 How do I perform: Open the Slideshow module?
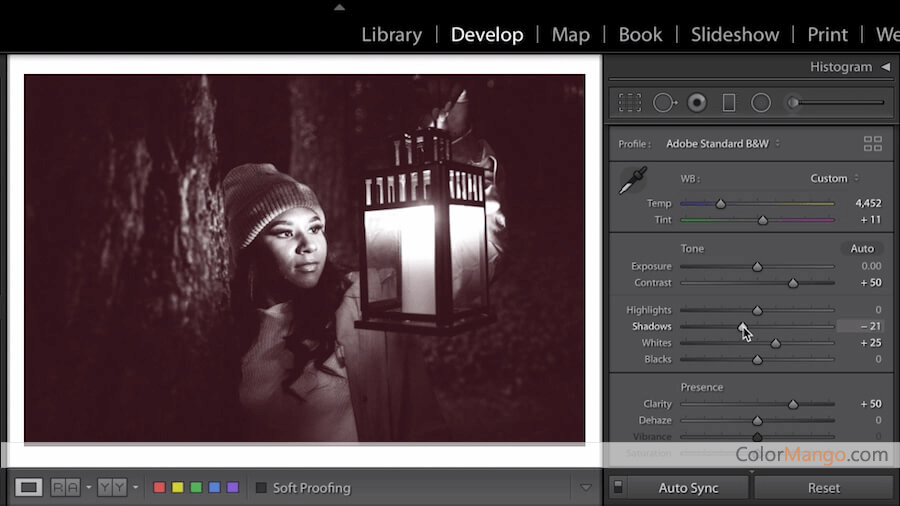[x=734, y=34]
